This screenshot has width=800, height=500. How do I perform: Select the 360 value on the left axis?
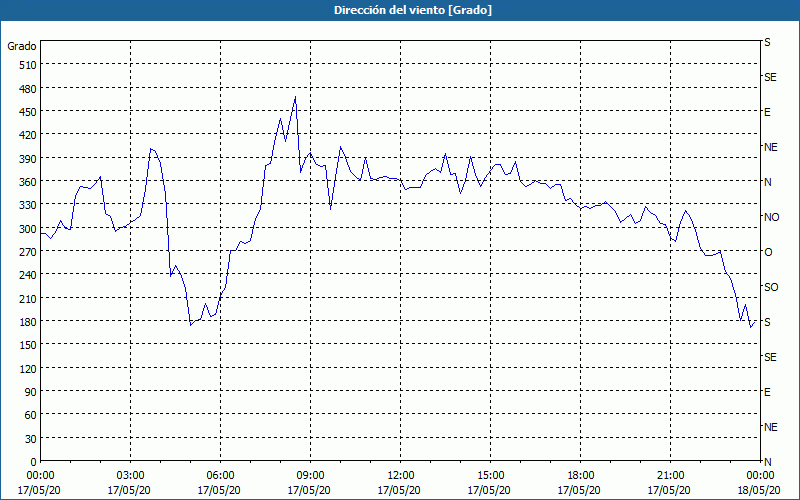(x=29, y=182)
